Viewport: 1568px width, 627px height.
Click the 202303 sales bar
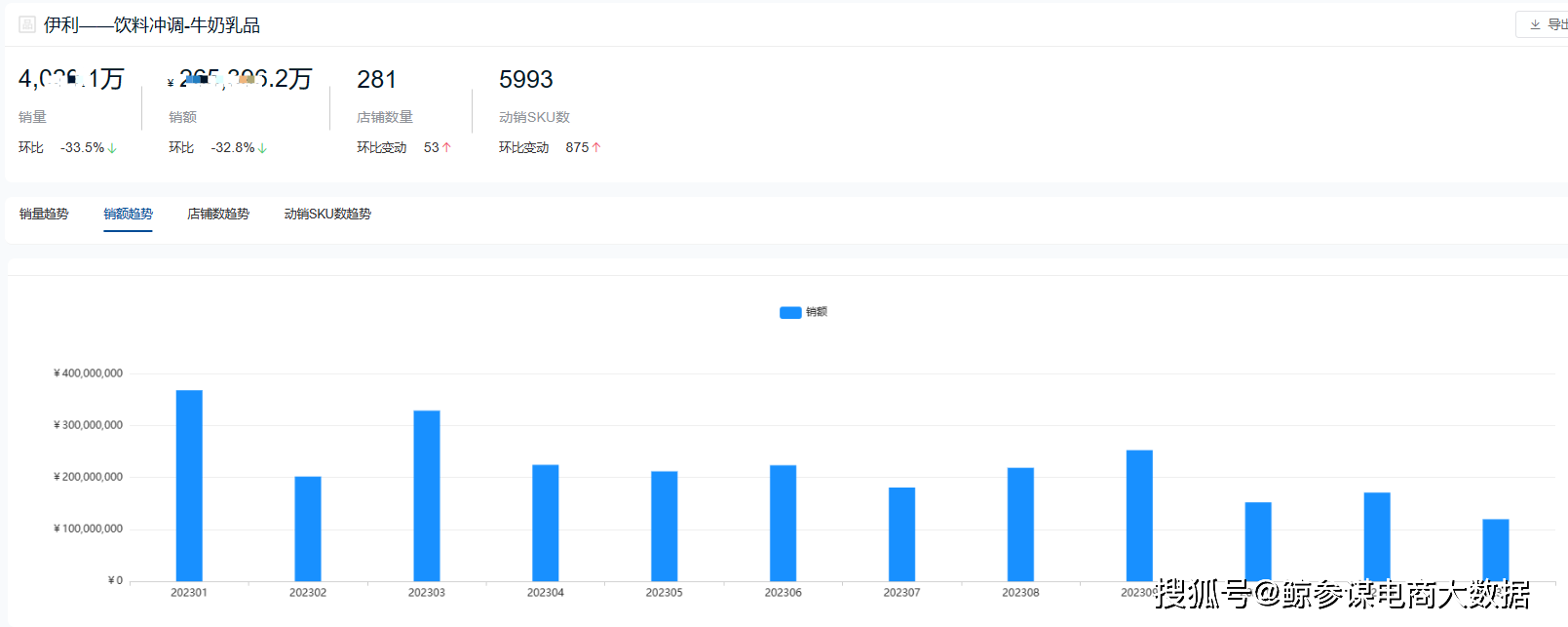(427, 495)
